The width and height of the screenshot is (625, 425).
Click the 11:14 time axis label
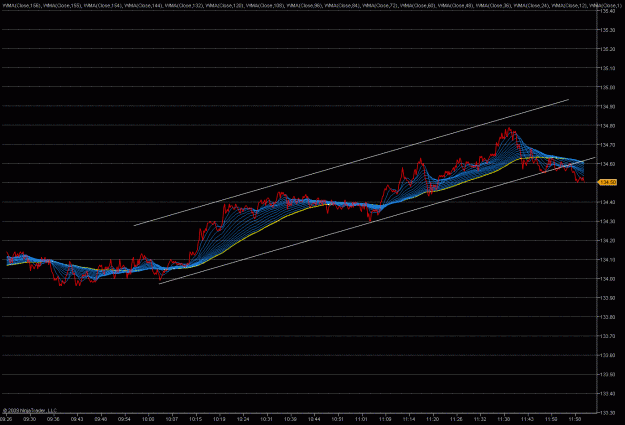click(409, 419)
